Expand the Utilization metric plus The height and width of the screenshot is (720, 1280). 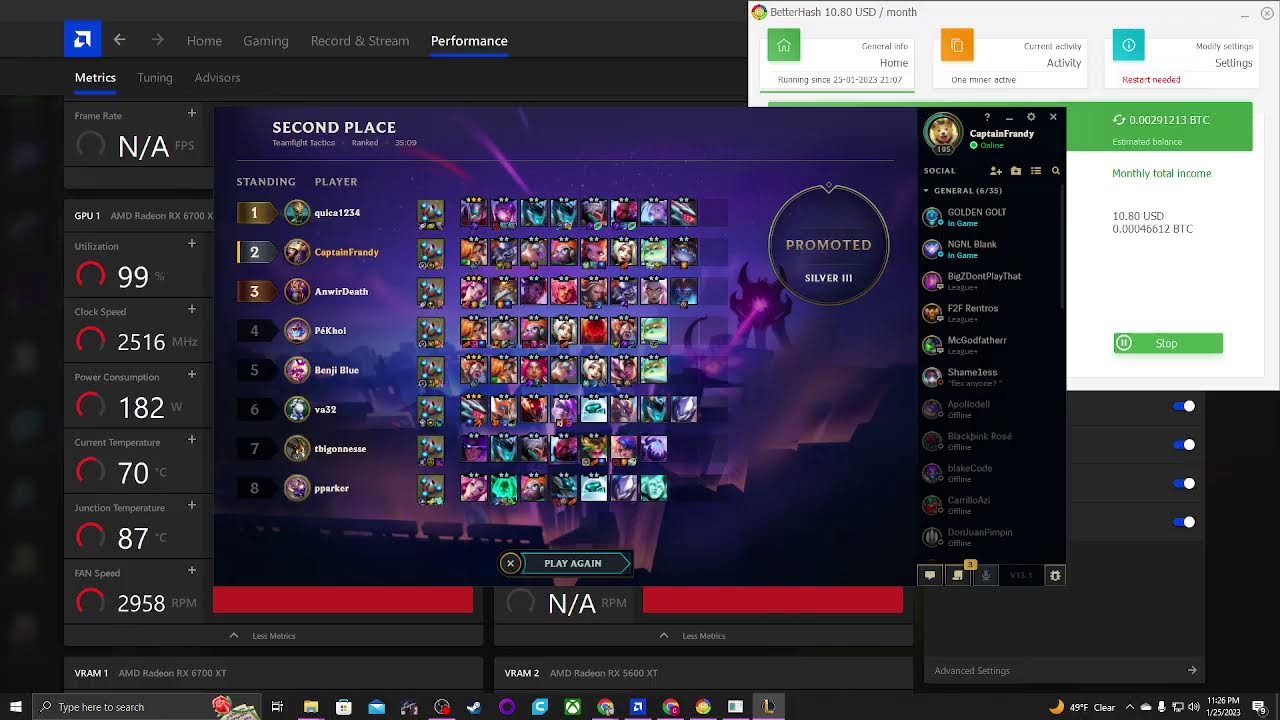pyautogui.click(x=192, y=244)
